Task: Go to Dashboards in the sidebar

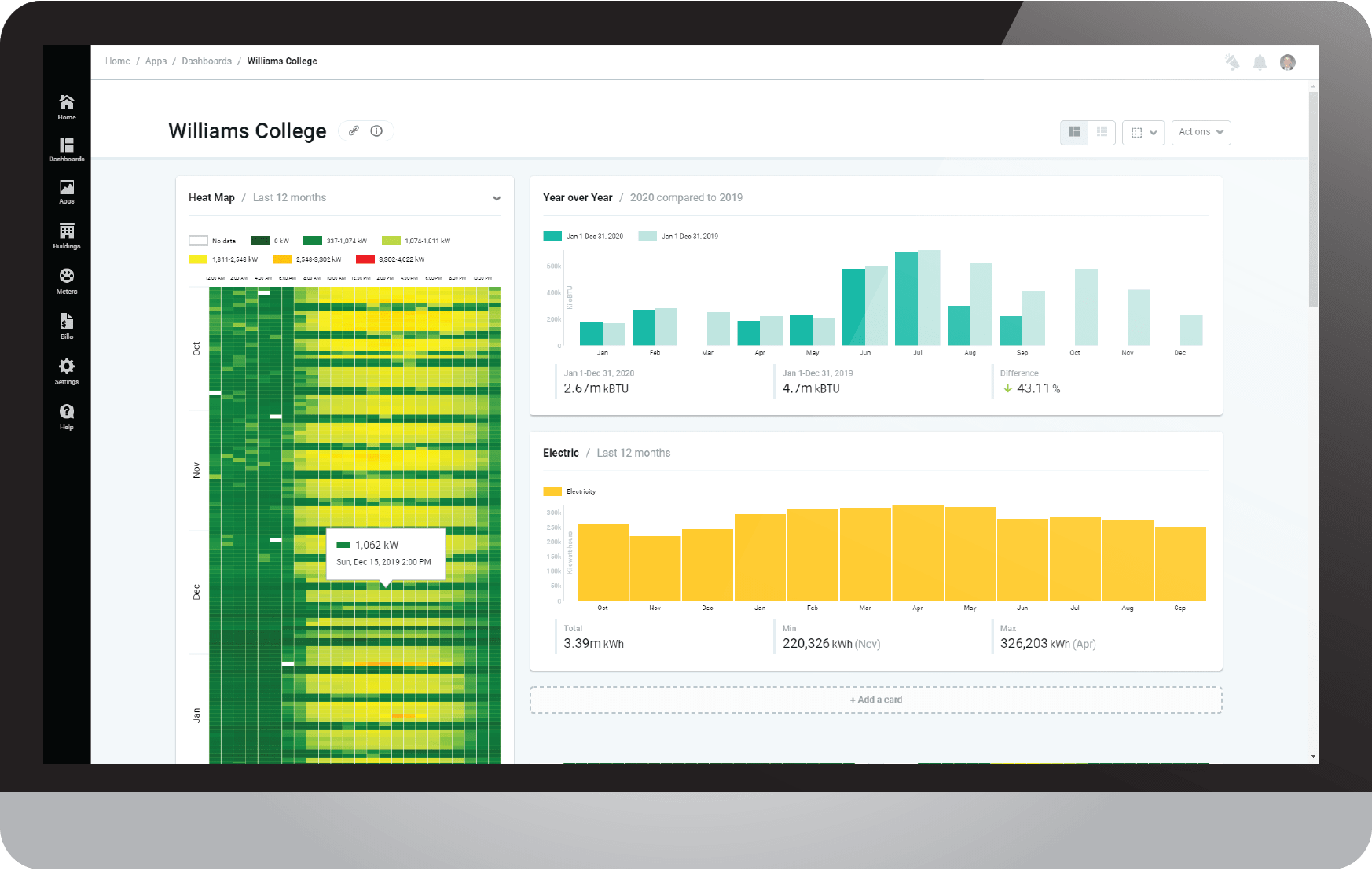Action: pos(67,149)
